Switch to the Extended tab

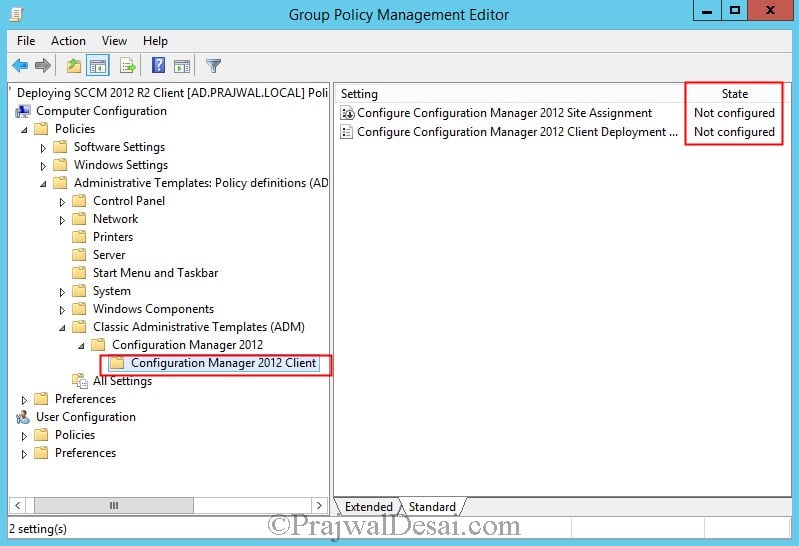tap(368, 507)
